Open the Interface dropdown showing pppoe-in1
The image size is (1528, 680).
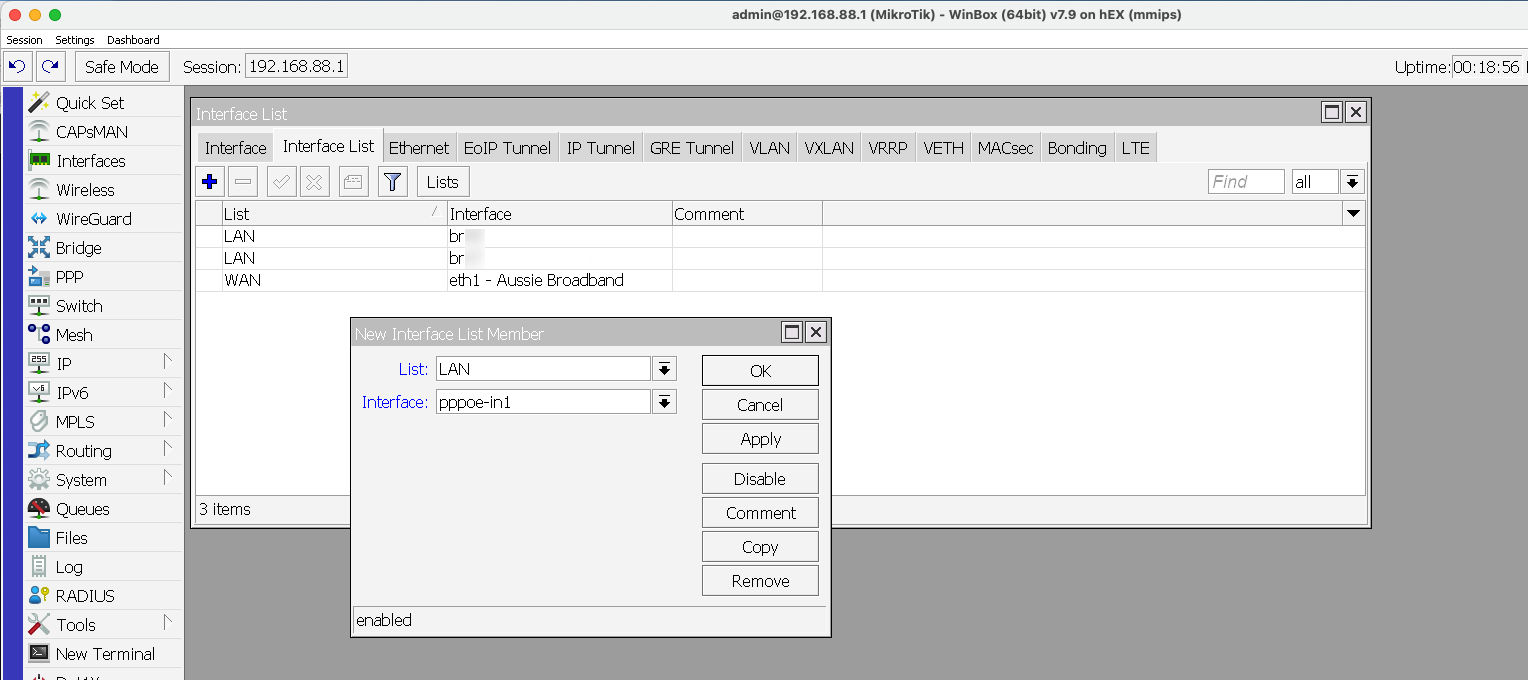click(x=665, y=401)
